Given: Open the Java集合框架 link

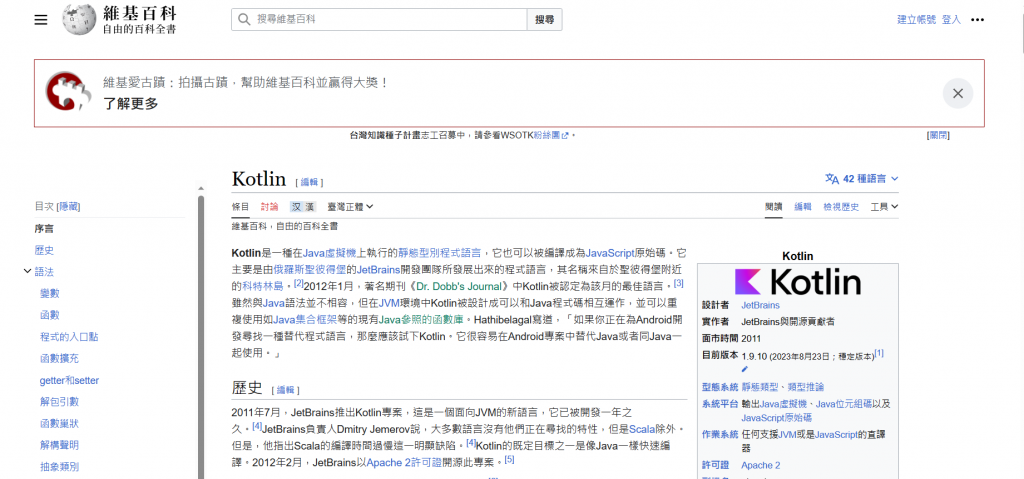Looking at the screenshot, I should (306, 320).
